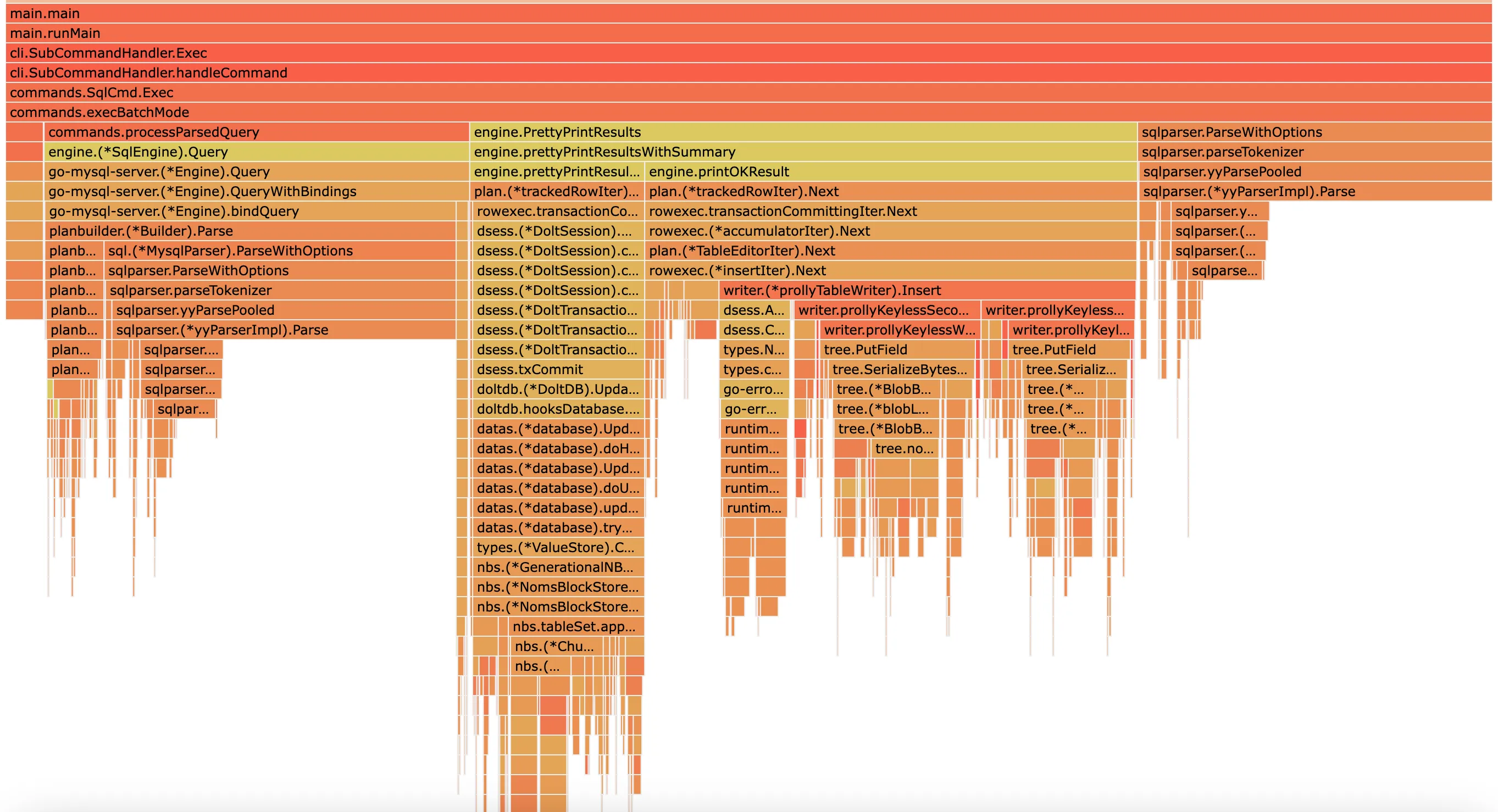The height and width of the screenshot is (812, 1498).
Task: Click the commands.execBatchMode frame
Action: pyautogui.click(x=748, y=112)
